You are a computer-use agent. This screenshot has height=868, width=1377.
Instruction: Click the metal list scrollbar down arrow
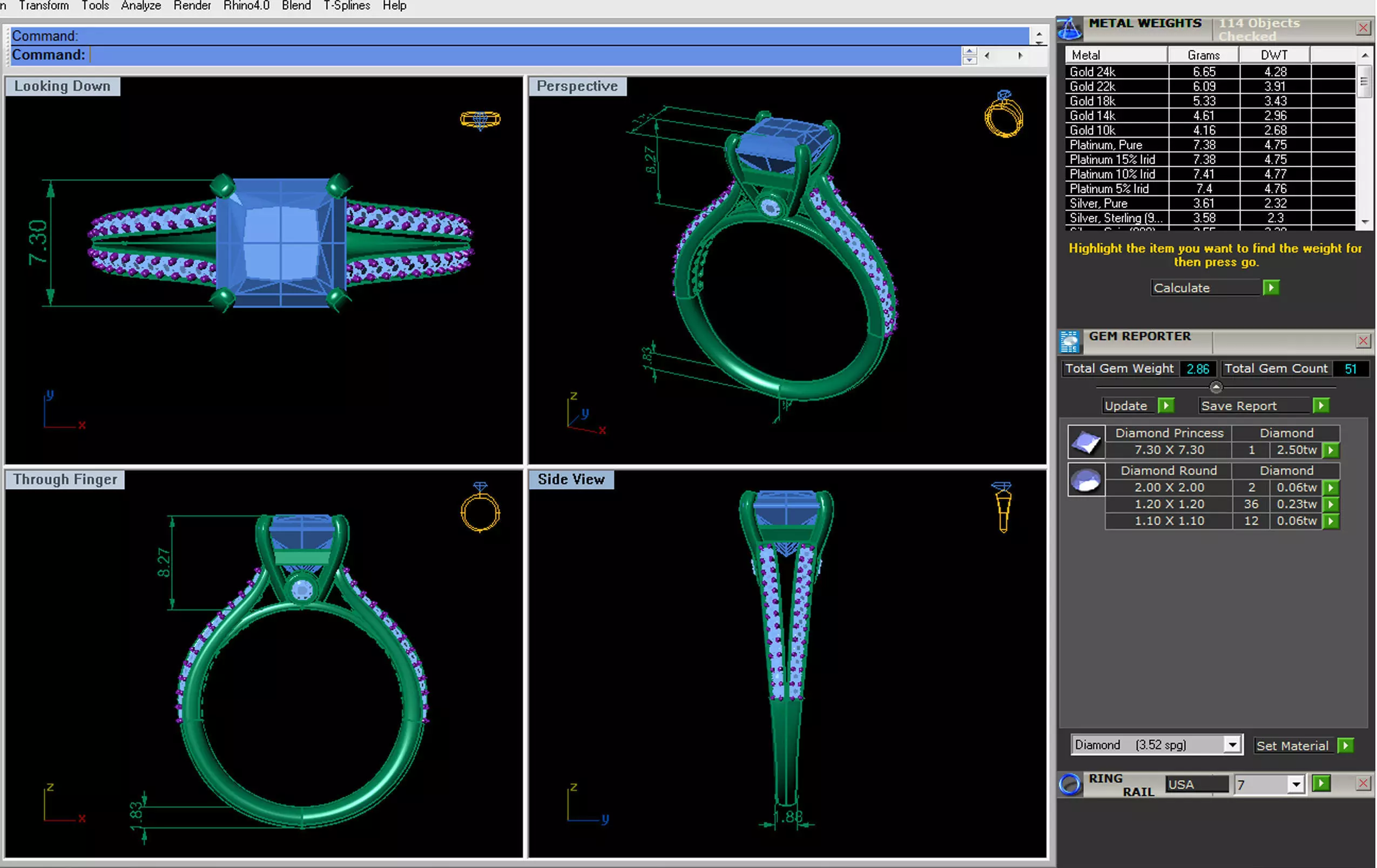point(1365,222)
